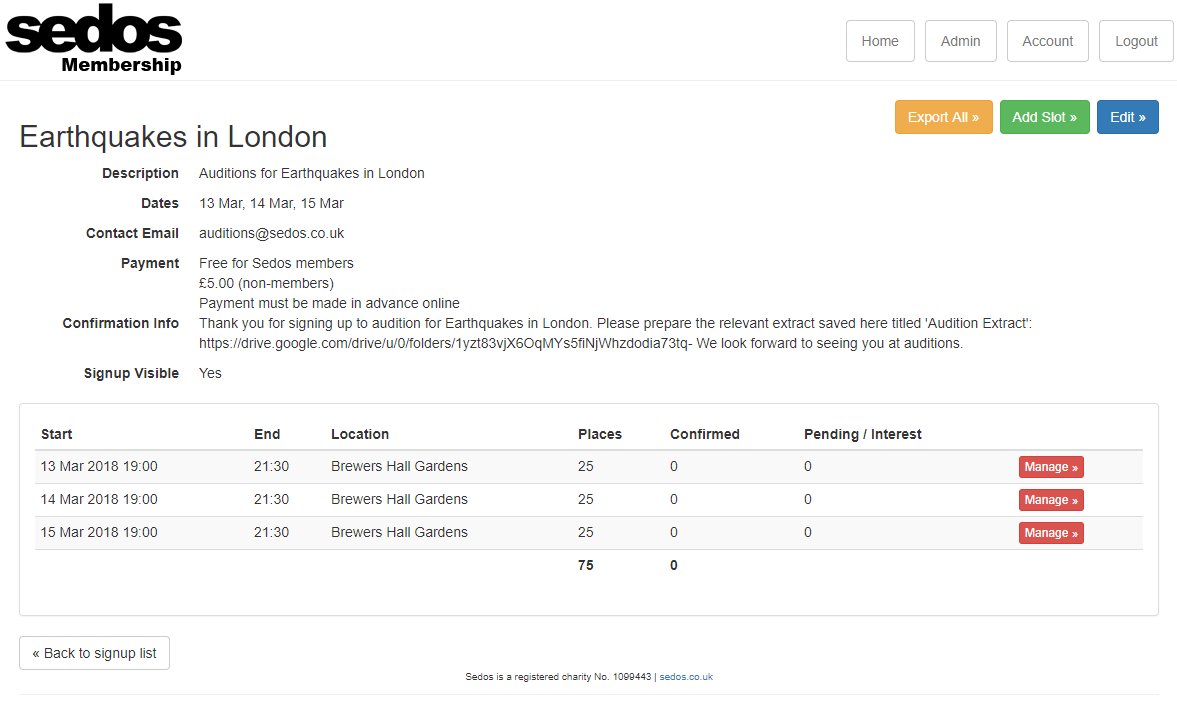
Task: Click the Pending / Interest column header
Action: click(x=862, y=434)
